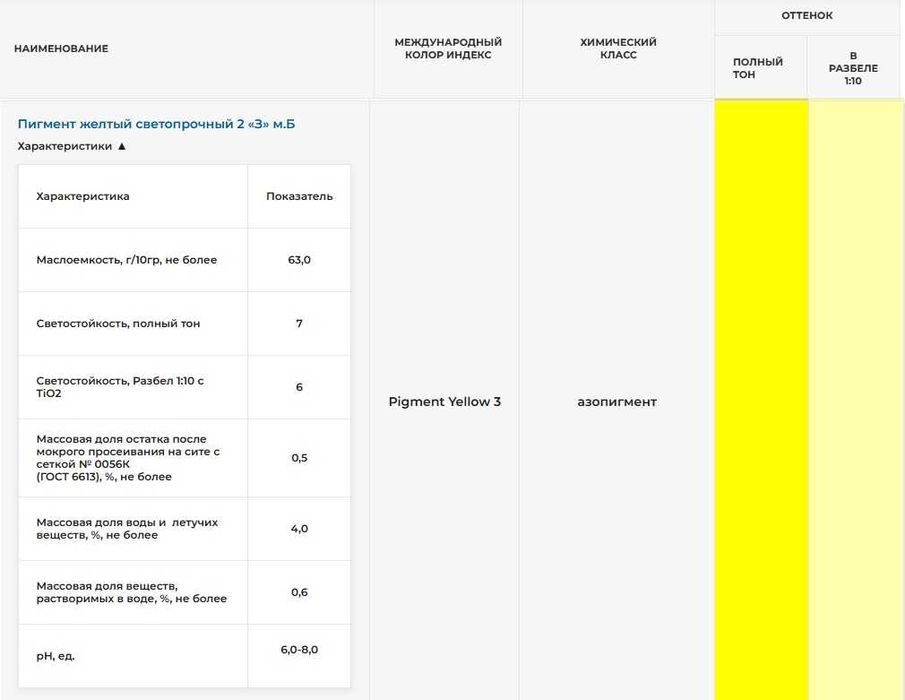Click the НАИМЕНОВАНИЕ column header
Image resolution: width=905 pixels, height=700 pixels.
point(61,48)
